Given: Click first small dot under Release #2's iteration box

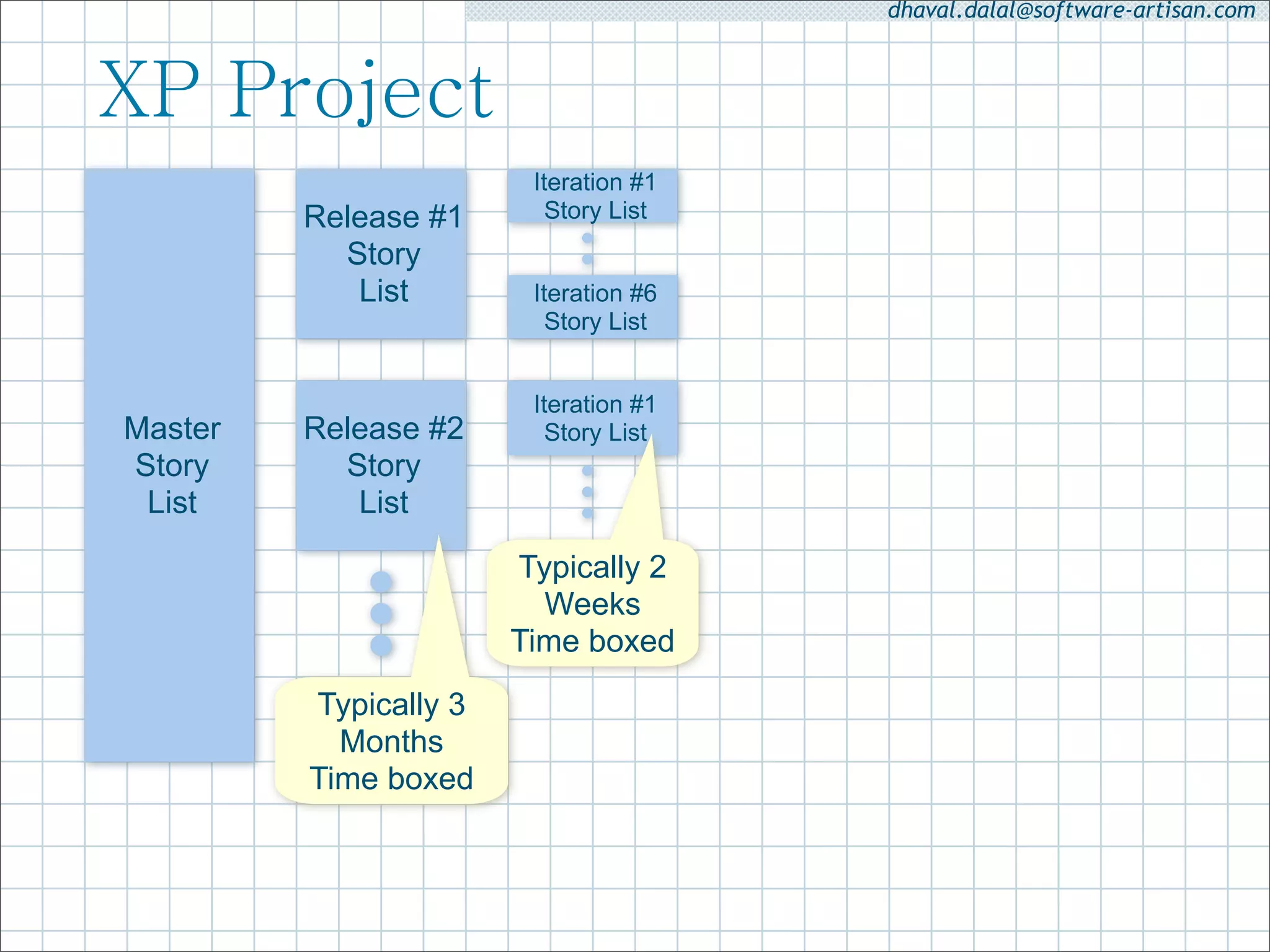Looking at the screenshot, I should [588, 471].
